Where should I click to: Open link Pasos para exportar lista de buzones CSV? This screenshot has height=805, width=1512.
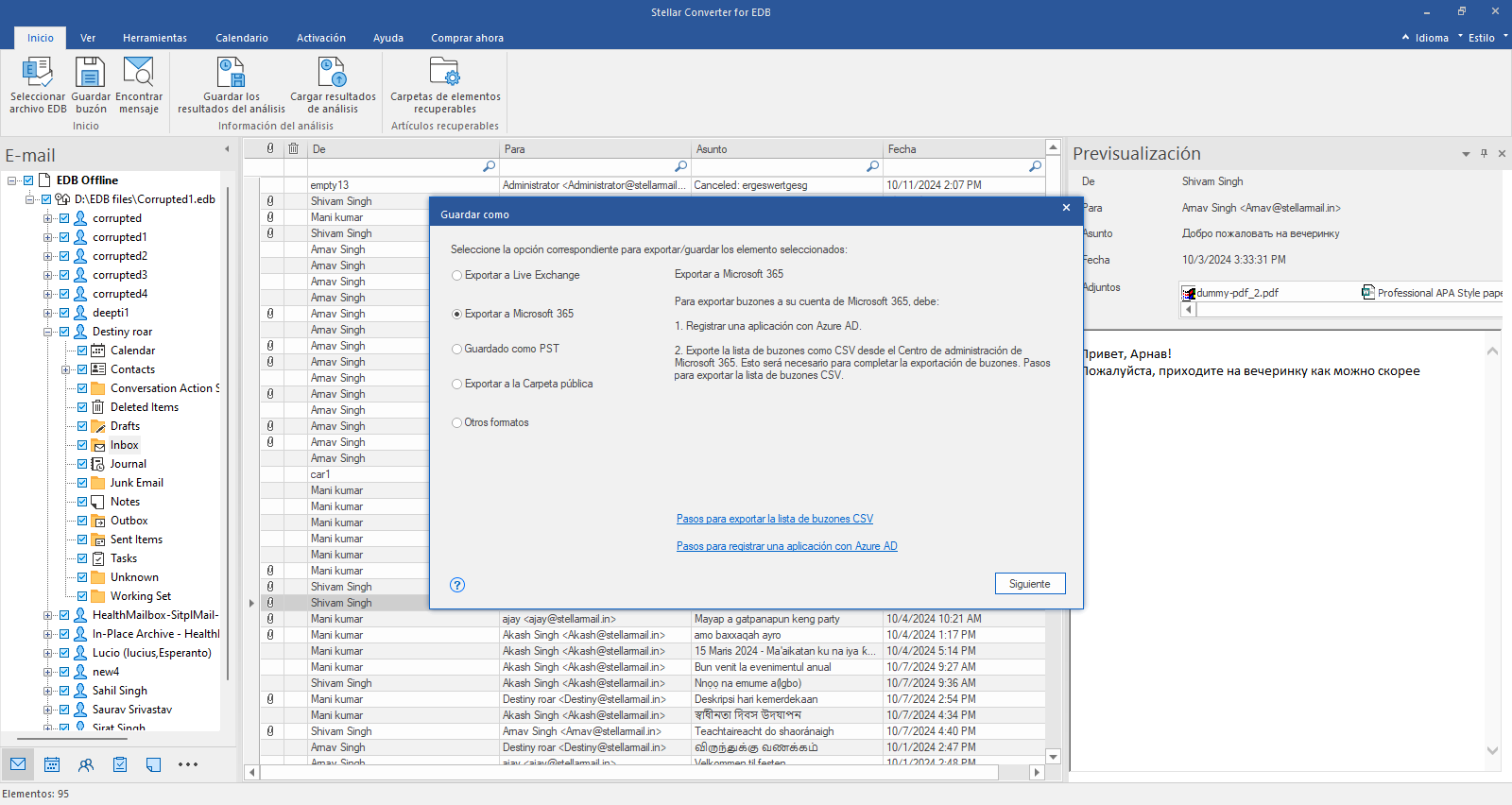[775, 519]
